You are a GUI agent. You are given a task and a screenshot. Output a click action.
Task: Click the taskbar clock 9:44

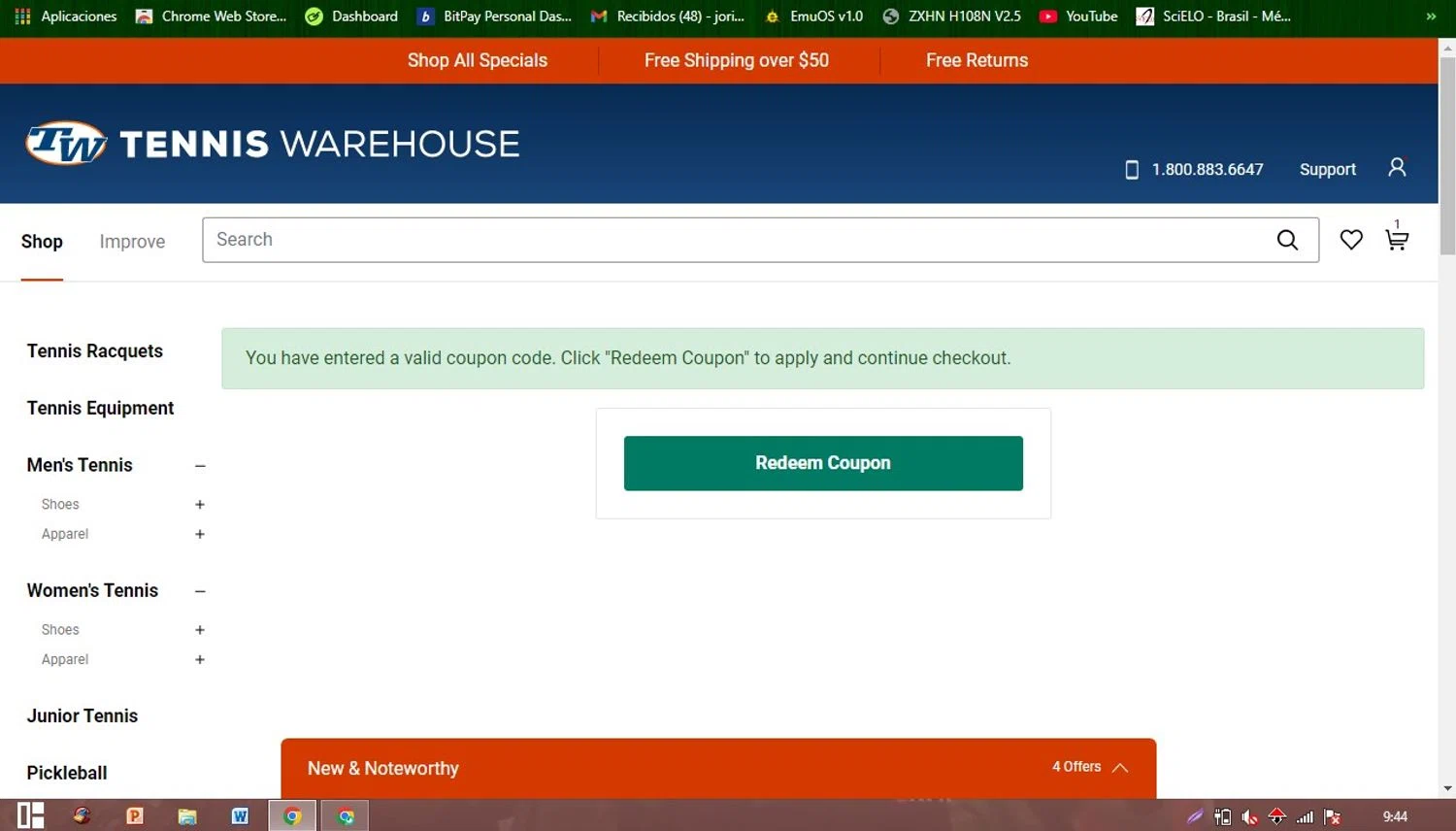click(1395, 816)
